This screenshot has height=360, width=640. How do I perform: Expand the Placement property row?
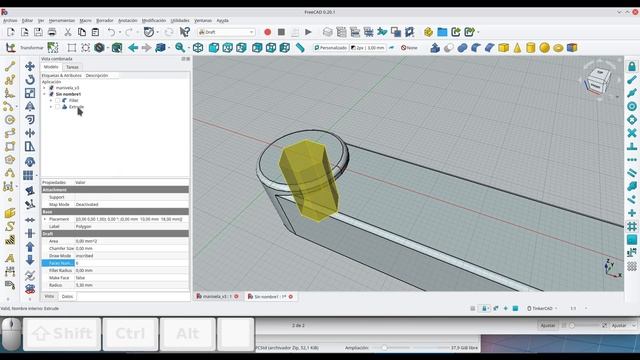(45, 219)
